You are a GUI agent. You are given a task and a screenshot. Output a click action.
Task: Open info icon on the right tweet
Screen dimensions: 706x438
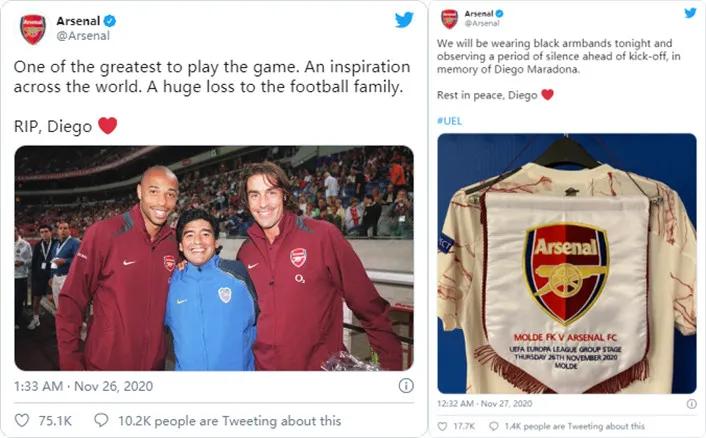(x=690, y=403)
